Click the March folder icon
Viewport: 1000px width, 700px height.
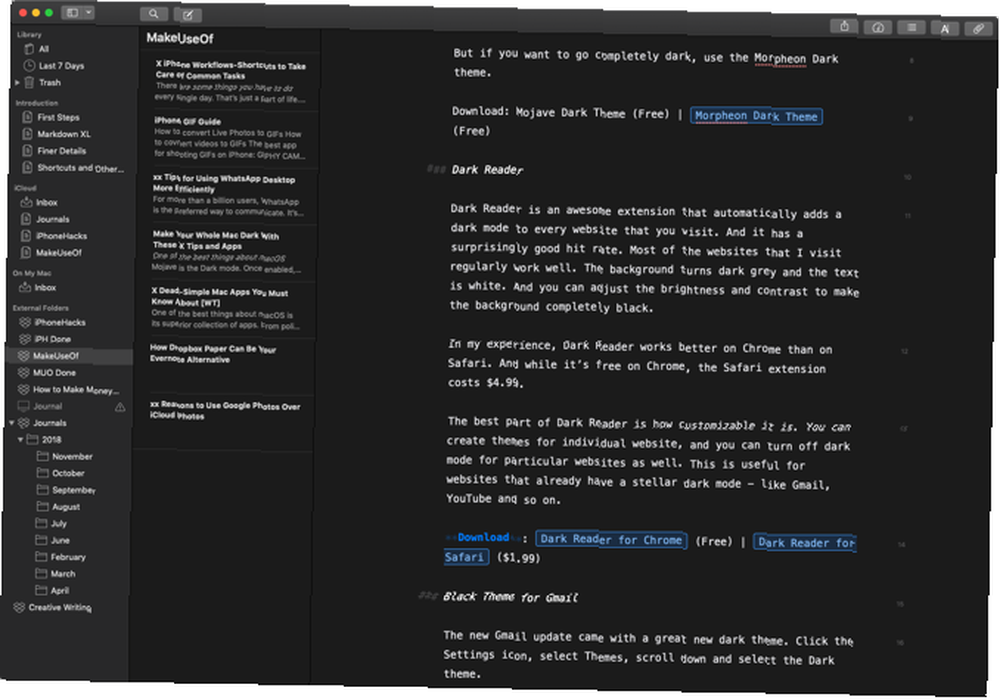point(41,573)
